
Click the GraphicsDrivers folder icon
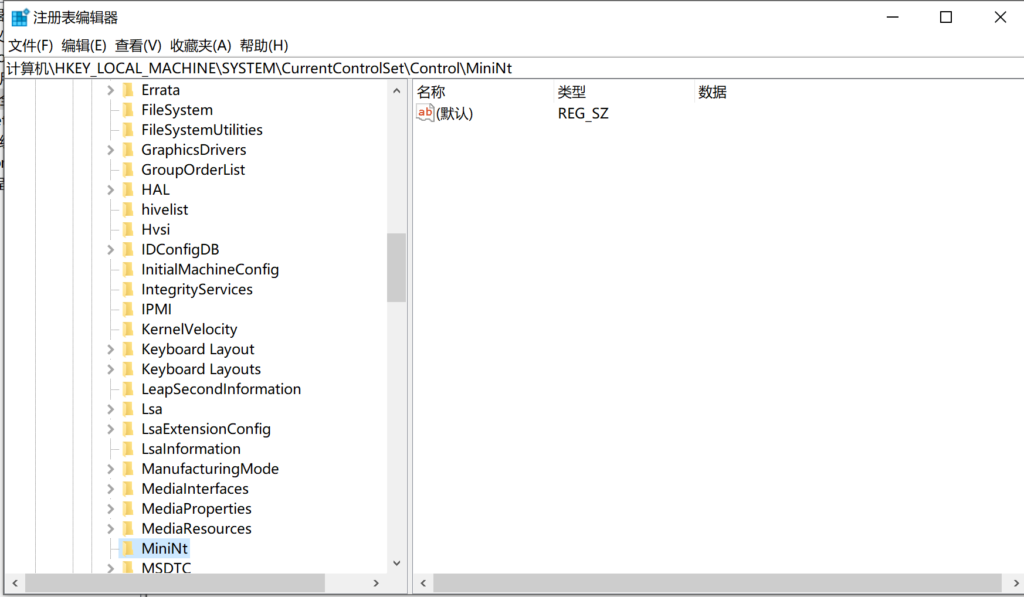coord(129,150)
